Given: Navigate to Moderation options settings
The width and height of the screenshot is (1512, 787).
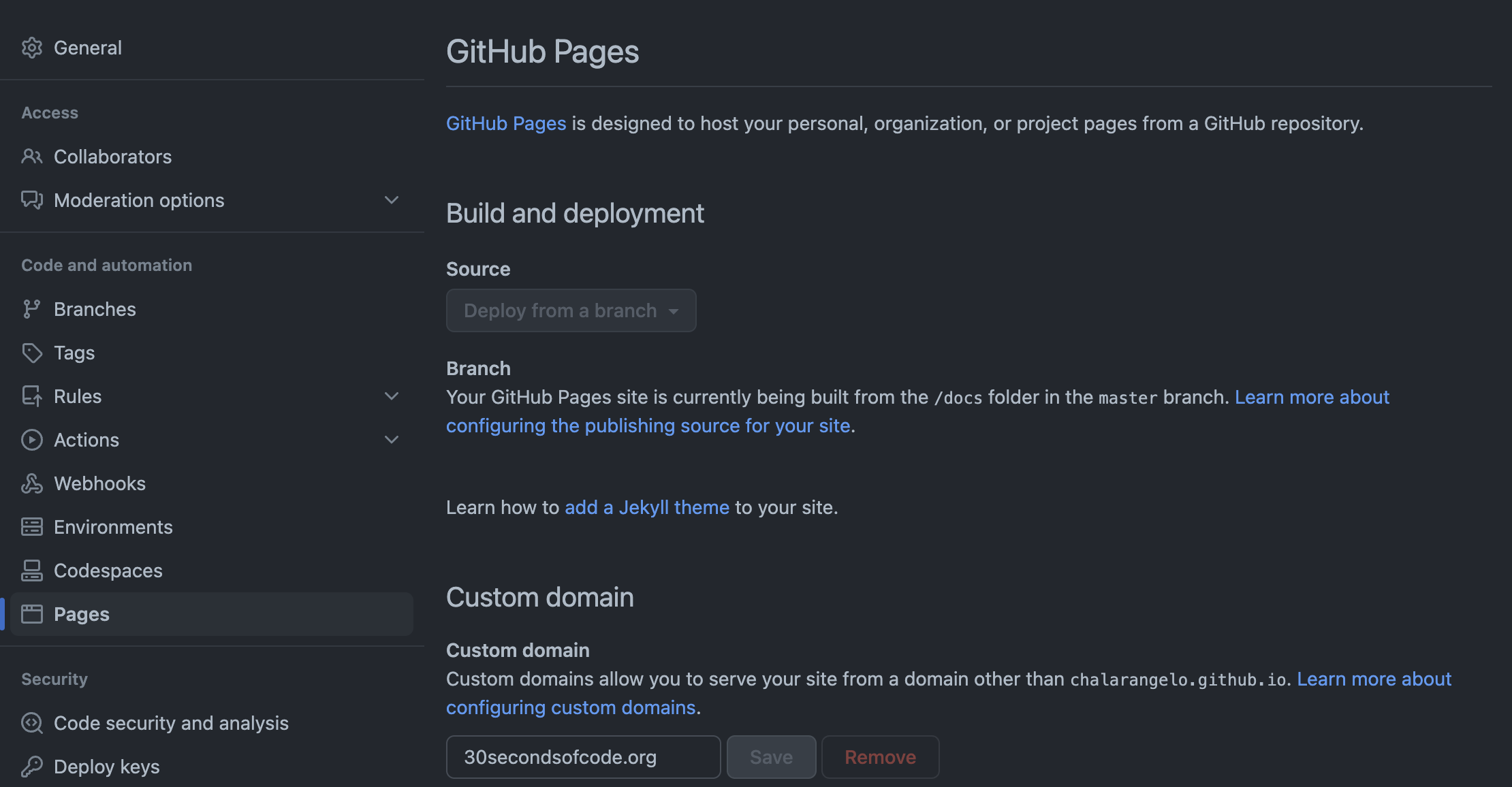Looking at the screenshot, I should pyautogui.click(x=139, y=199).
